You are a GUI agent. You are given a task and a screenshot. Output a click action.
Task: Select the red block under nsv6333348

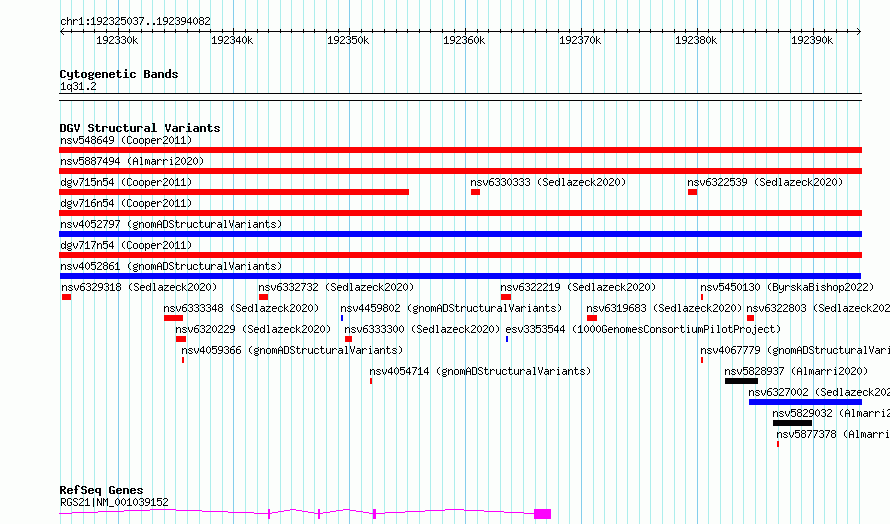[x=174, y=318]
